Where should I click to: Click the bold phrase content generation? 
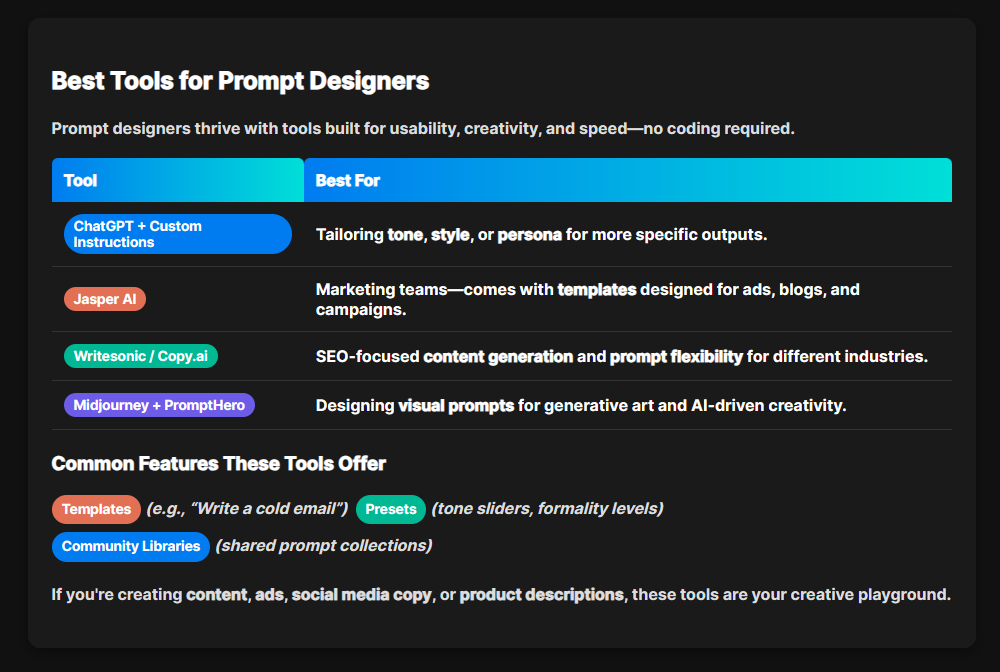(497, 357)
